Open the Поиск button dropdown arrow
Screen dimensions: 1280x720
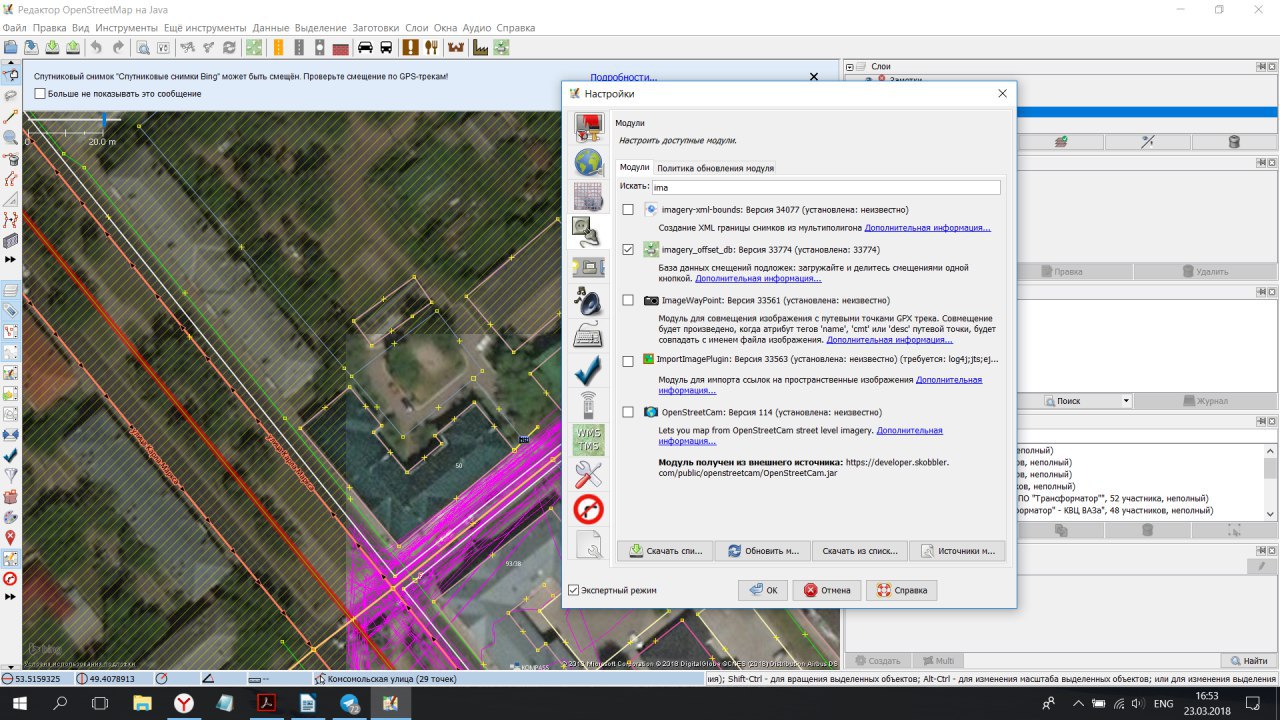pyautogui.click(x=1126, y=401)
